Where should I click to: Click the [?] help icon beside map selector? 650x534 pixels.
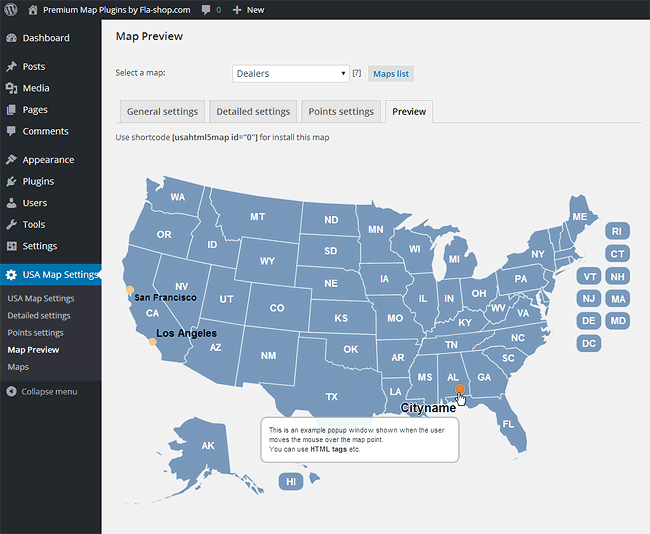(357, 73)
